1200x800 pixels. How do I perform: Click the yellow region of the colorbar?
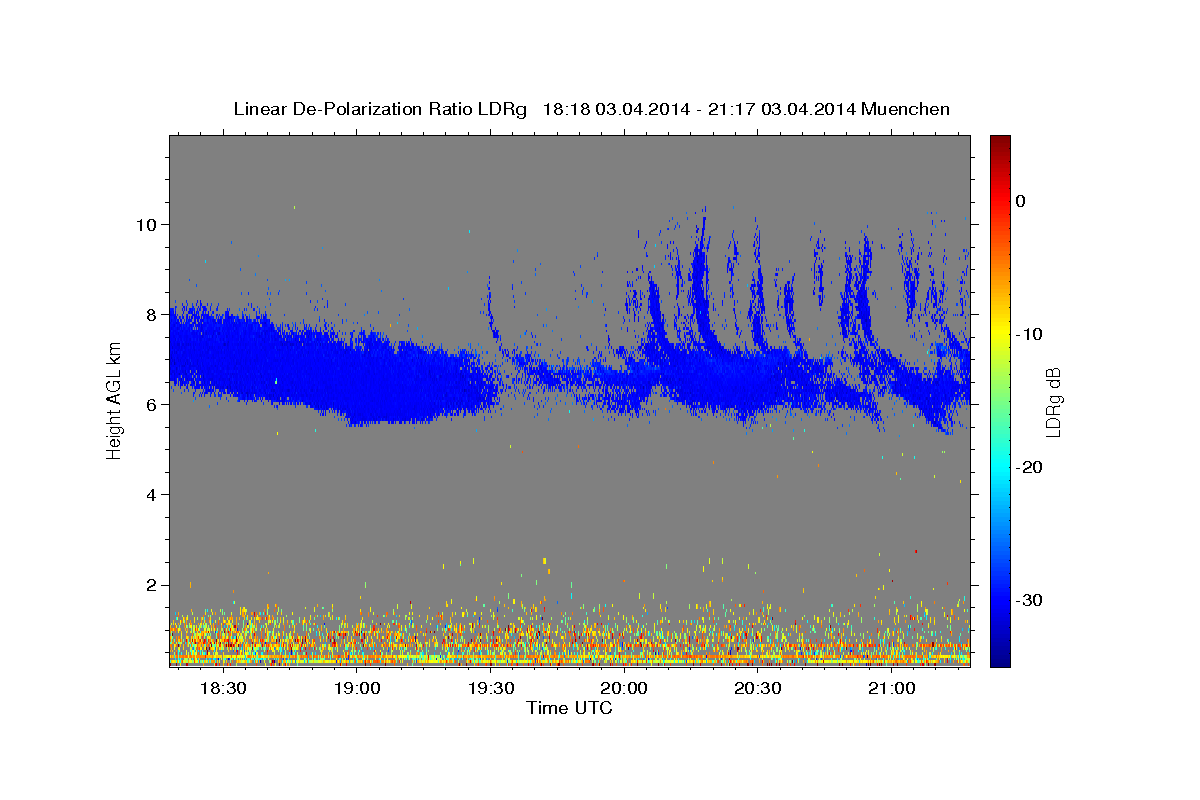(x=1000, y=330)
